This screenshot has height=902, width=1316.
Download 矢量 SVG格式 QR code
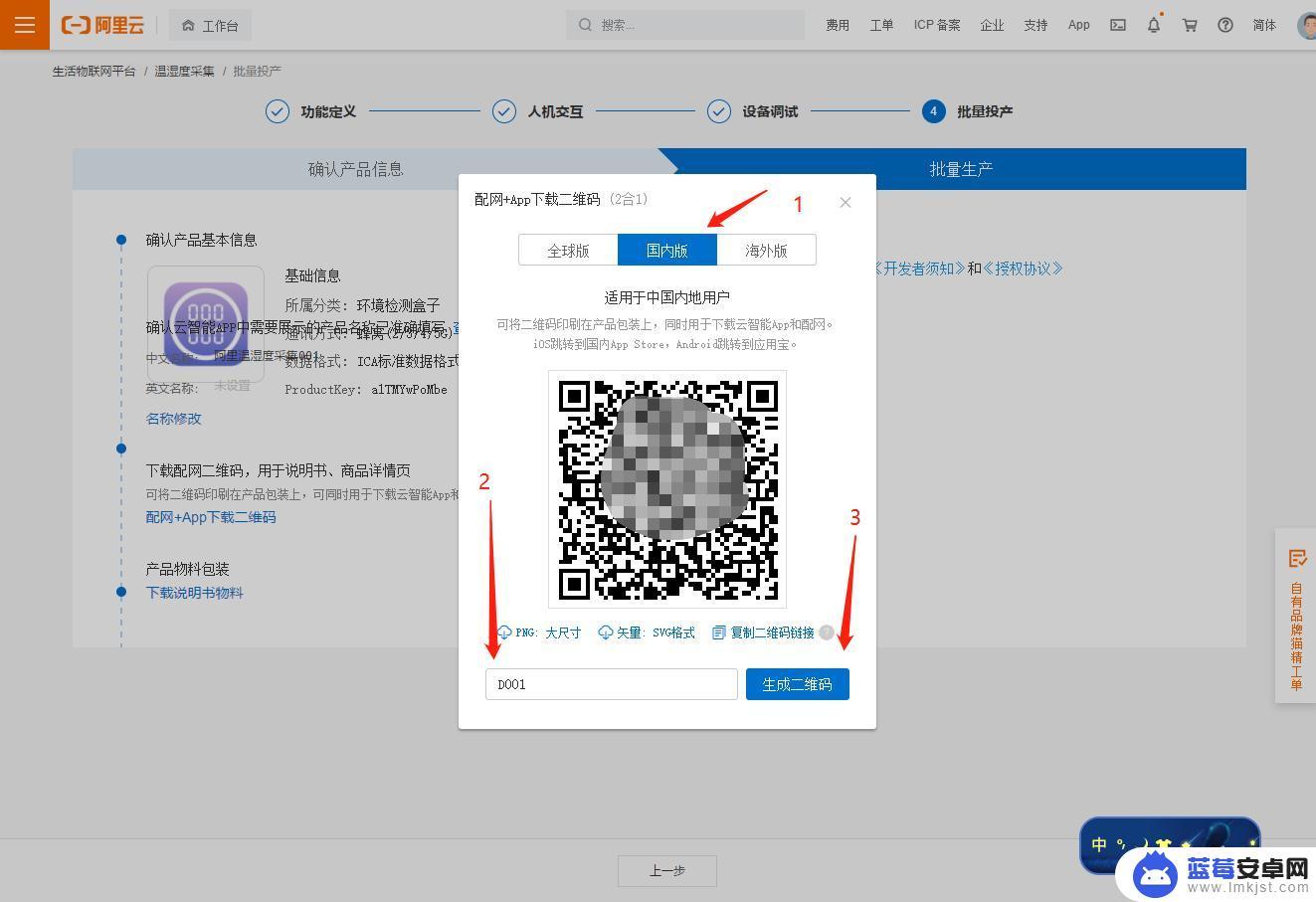[x=647, y=632]
